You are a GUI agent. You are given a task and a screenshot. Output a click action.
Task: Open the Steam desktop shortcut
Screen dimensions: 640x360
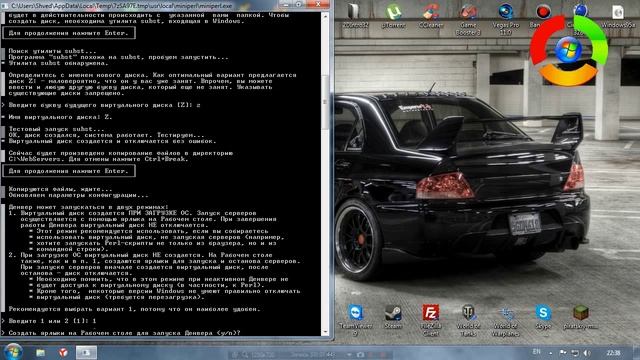click(393, 317)
